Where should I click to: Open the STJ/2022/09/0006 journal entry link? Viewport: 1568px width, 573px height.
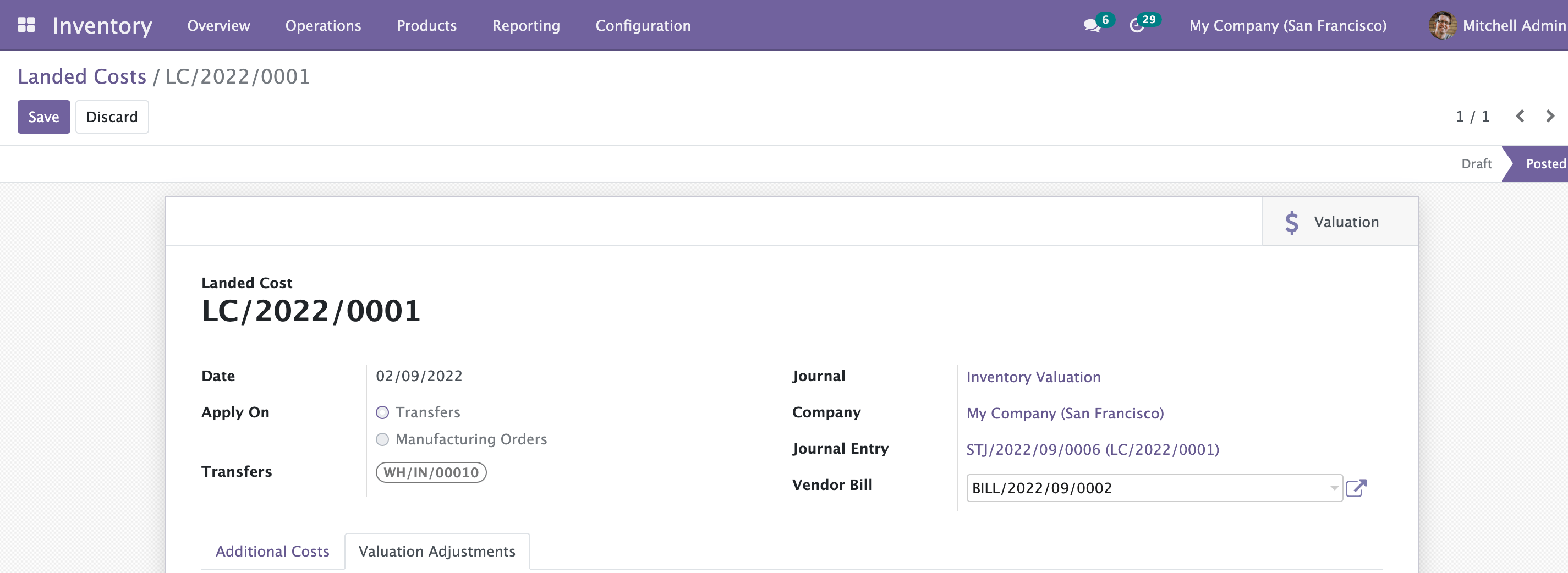pyautogui.click(x=1093, y=449)
